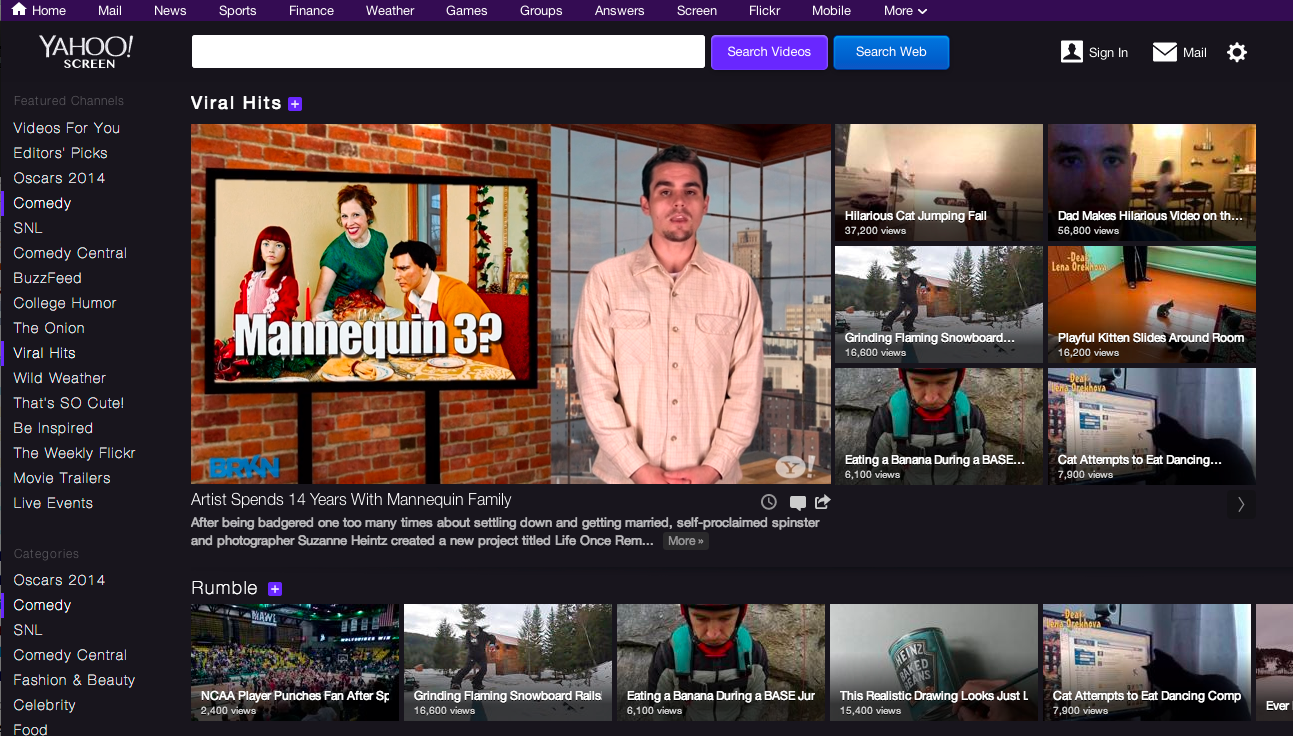The image size is (1293, 736).
Task: Play the featured Mannequin 3 video
Action: tap(511, 304)
